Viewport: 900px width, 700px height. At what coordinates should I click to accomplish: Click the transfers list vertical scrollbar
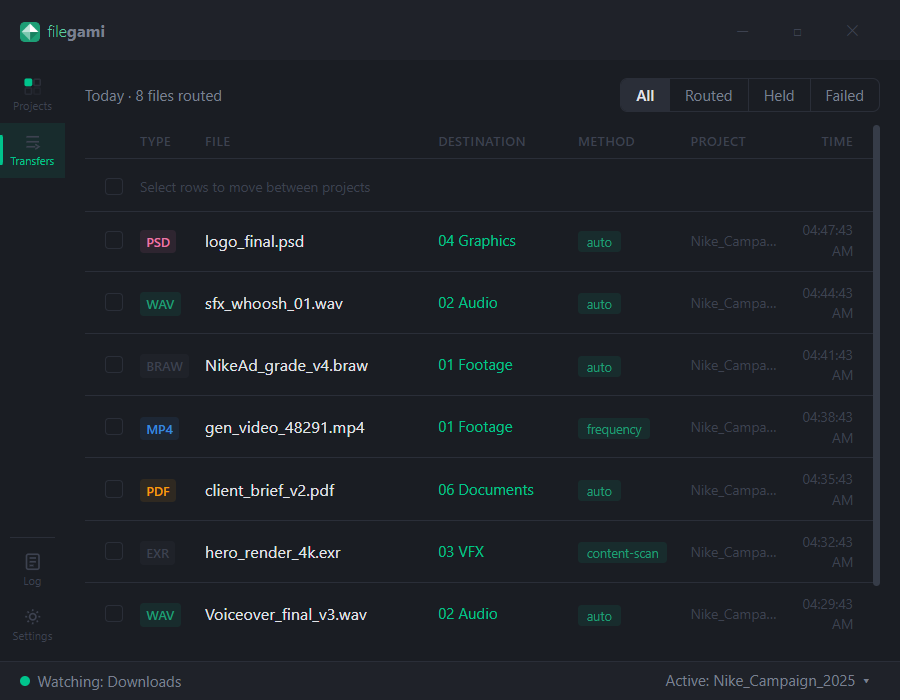(876, 356)
